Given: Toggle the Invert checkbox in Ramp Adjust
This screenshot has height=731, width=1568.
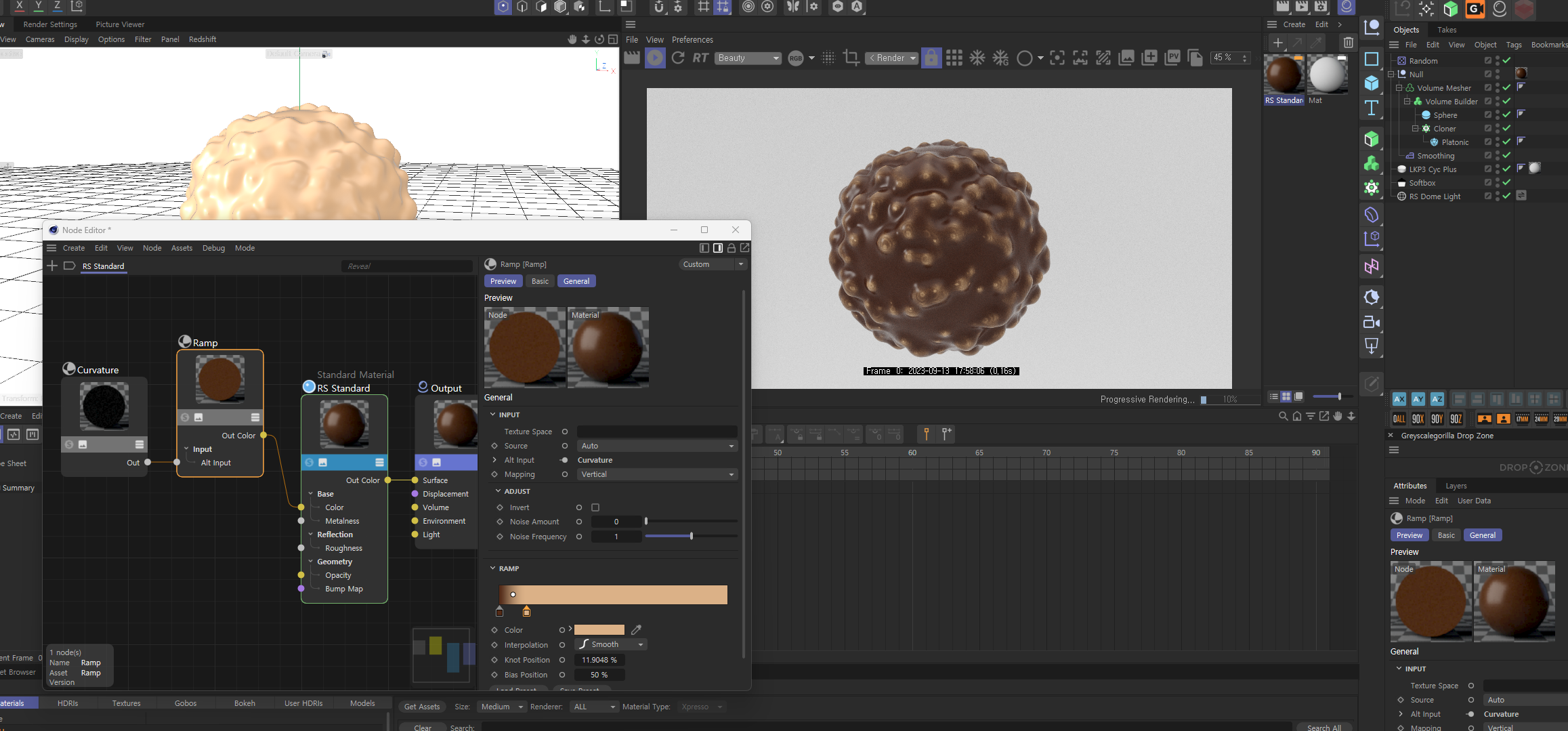Looking at the screenshot, I should click(595, 507).
